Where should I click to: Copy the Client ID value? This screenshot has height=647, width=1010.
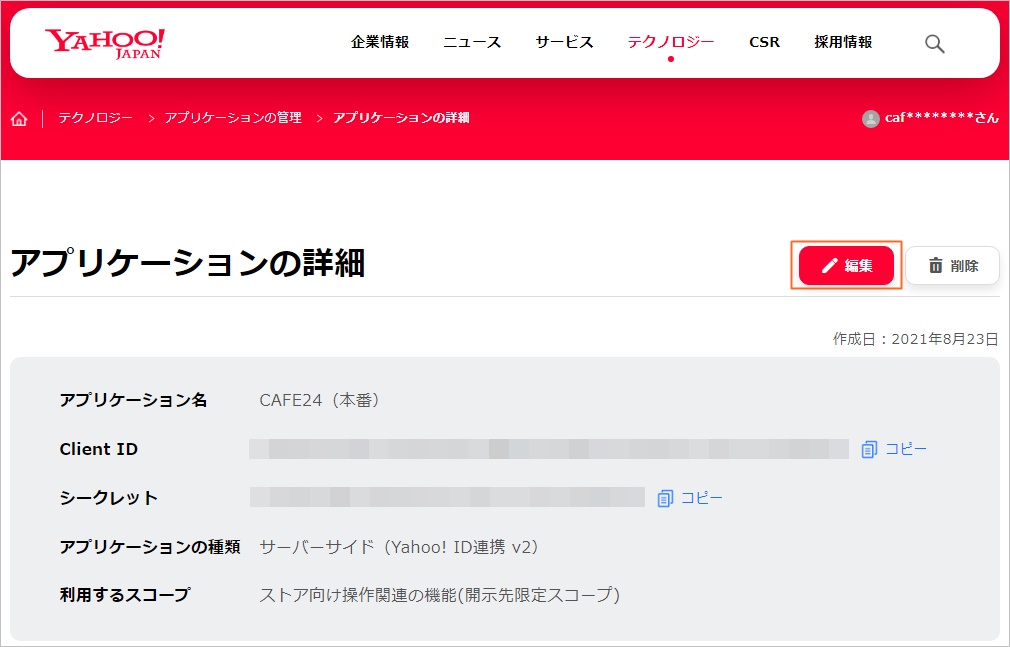(x=894, y=449)
